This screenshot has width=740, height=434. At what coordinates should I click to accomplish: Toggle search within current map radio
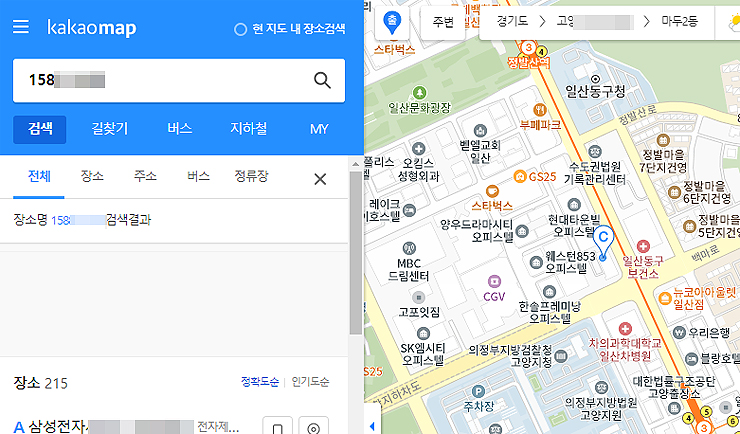[240, 29]
